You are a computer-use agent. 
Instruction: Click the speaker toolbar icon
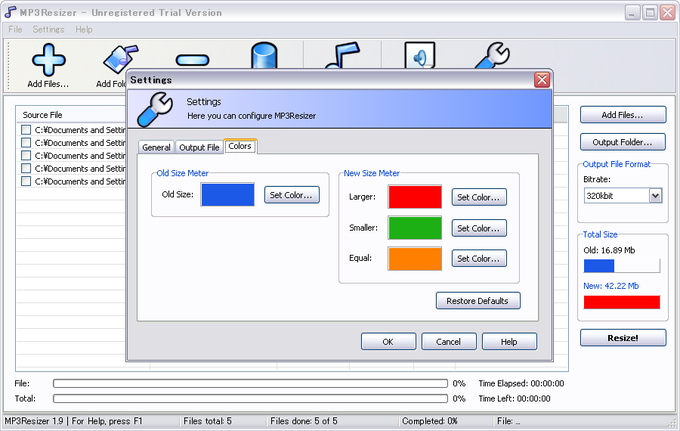point(419,56)
